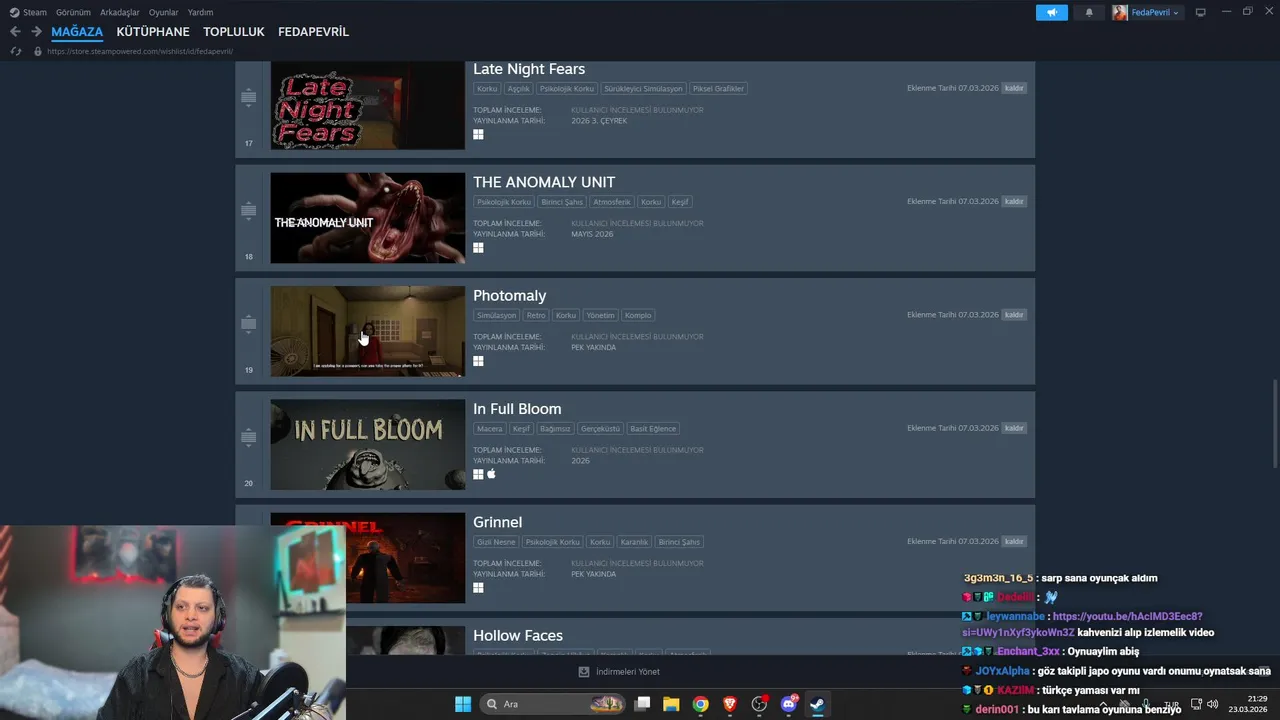This screenshot has height=720, width=1280.
Task: Open the Photomaly title link
Action: pos(509,296)
